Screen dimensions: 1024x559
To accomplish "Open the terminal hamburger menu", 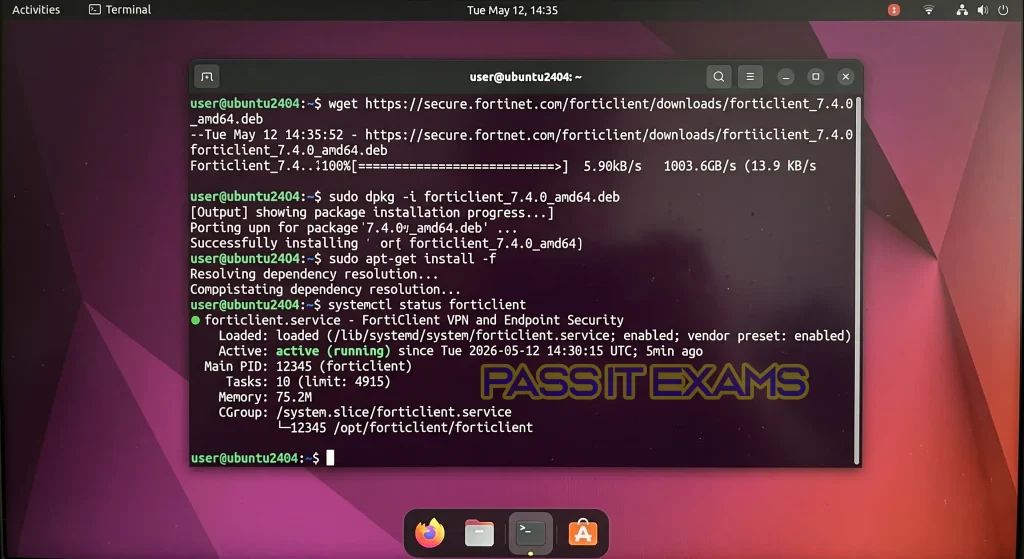I will click(750, 77).
